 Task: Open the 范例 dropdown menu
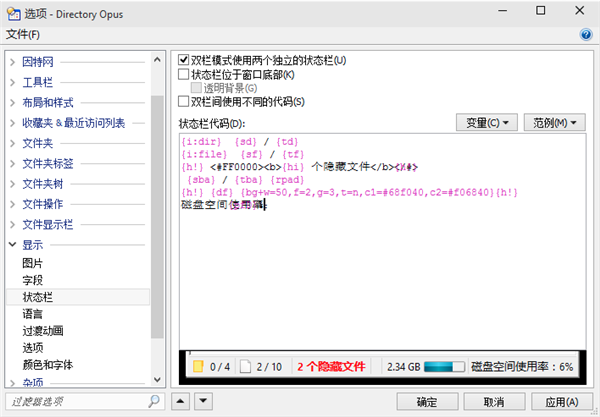(x=556, y=123)
